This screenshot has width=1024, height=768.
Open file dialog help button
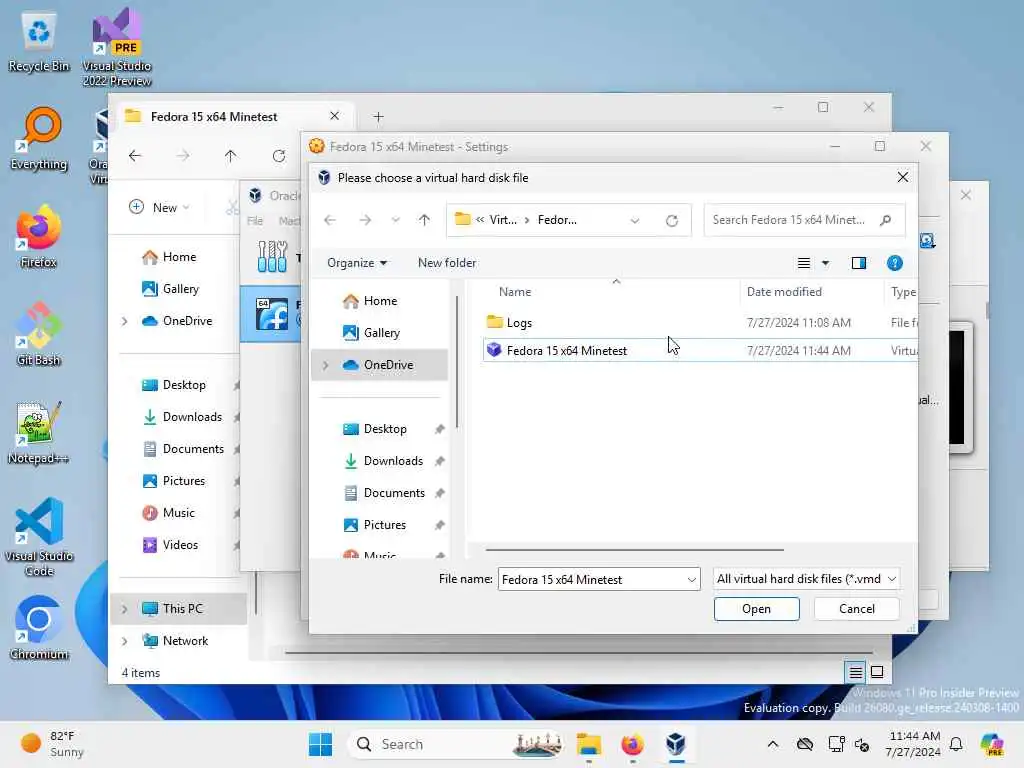click(895, 263)
